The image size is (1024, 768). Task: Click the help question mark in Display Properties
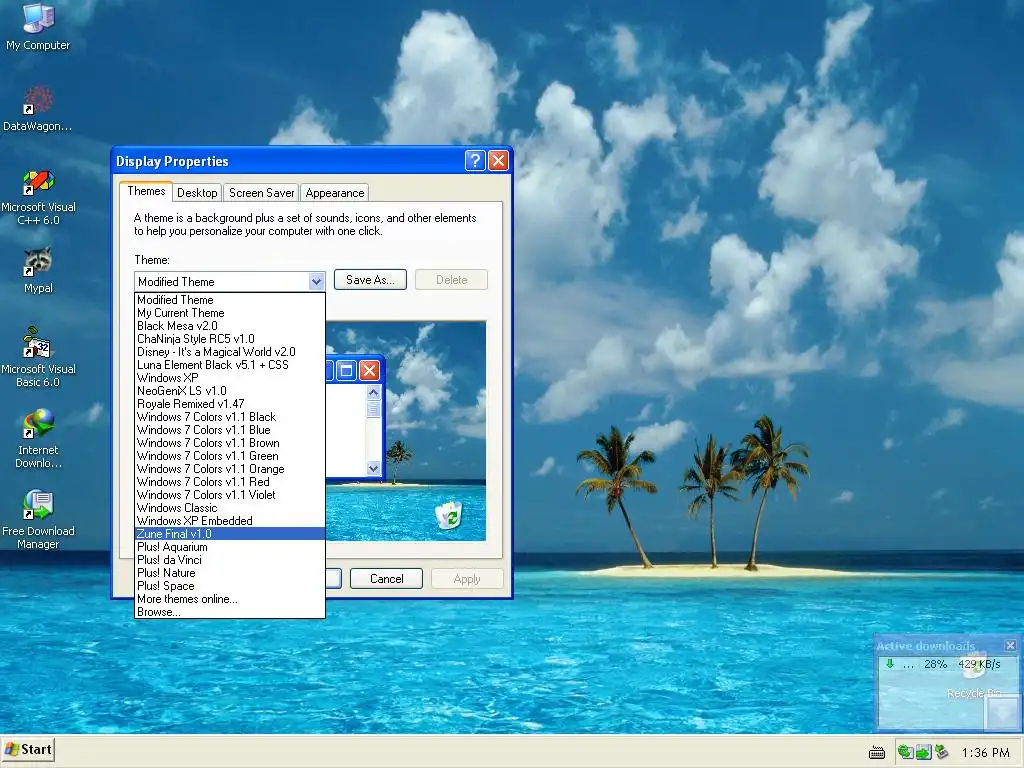click(x=475, y=161)
